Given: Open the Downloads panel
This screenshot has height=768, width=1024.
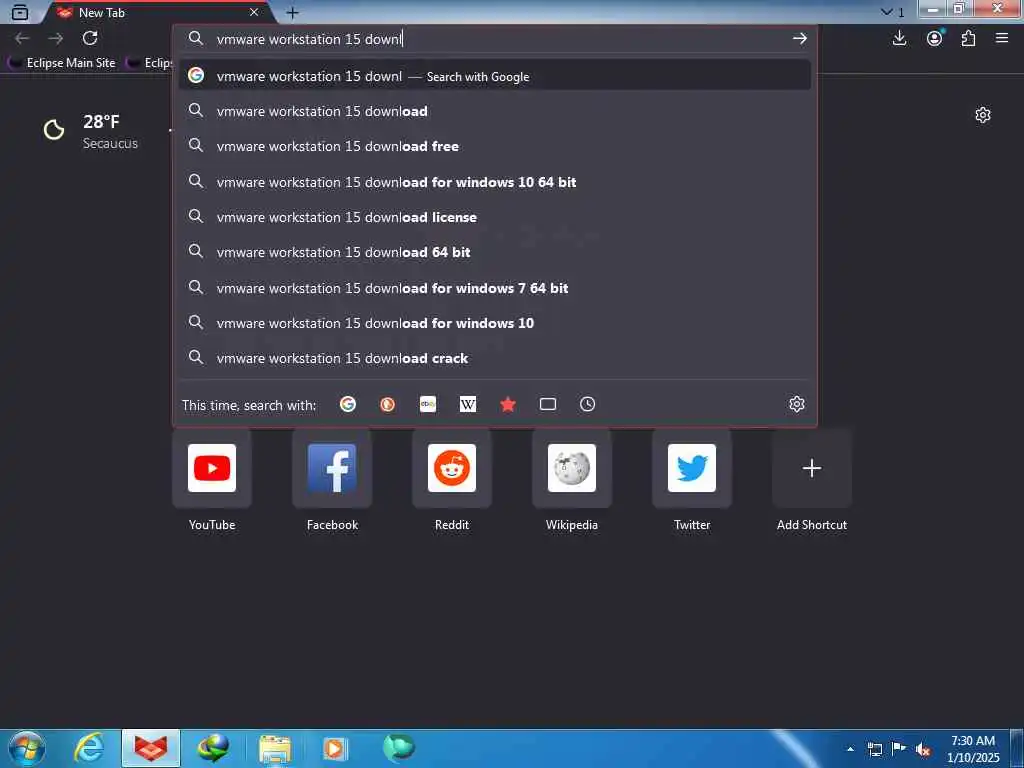Looking at the screenshot, I should 899,39.
